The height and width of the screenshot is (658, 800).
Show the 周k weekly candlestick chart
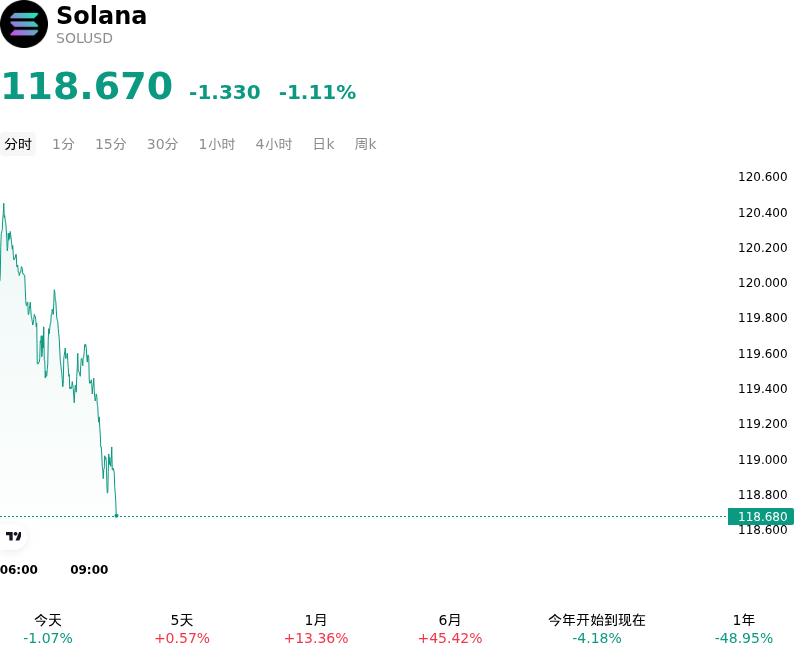point(365,144)
